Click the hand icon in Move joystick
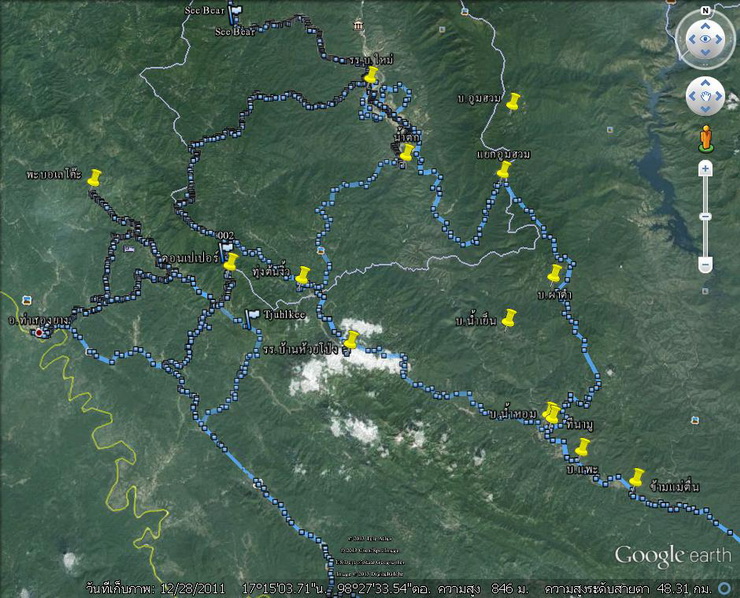This screenshot has height=598, width=740. [705, 97]
